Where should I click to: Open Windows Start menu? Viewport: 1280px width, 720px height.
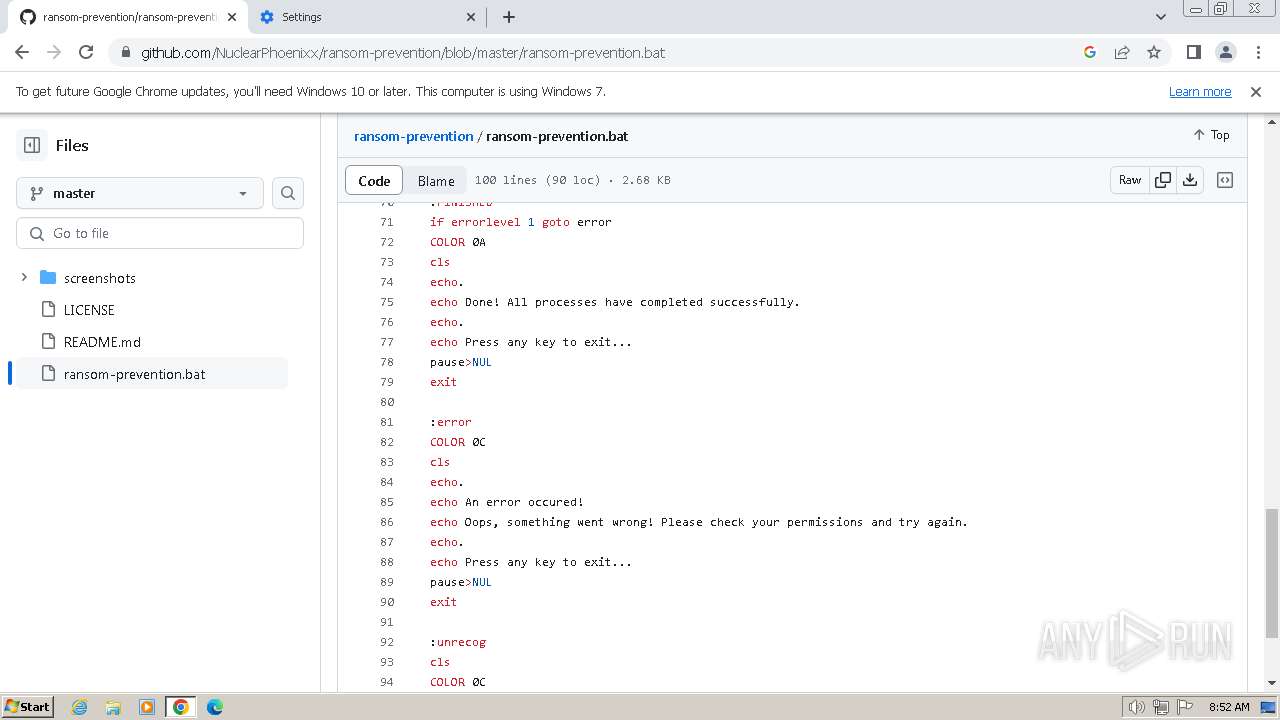pyautogui.click(x=28, y=706)
